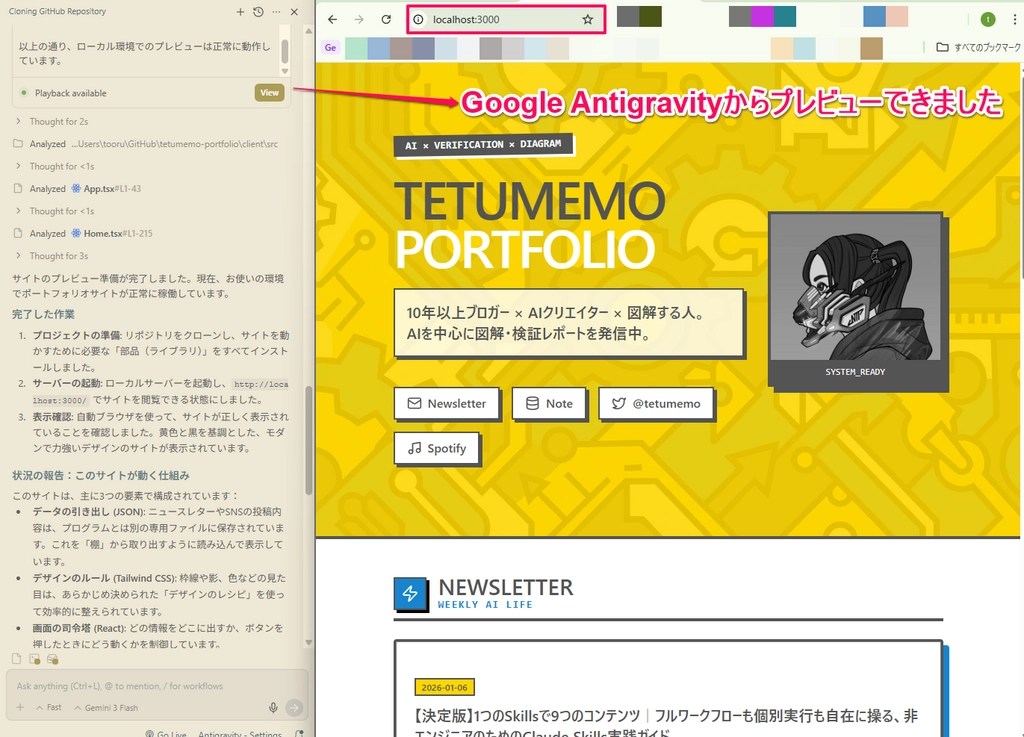Start a new conversation with plus icon

[240, 12]
